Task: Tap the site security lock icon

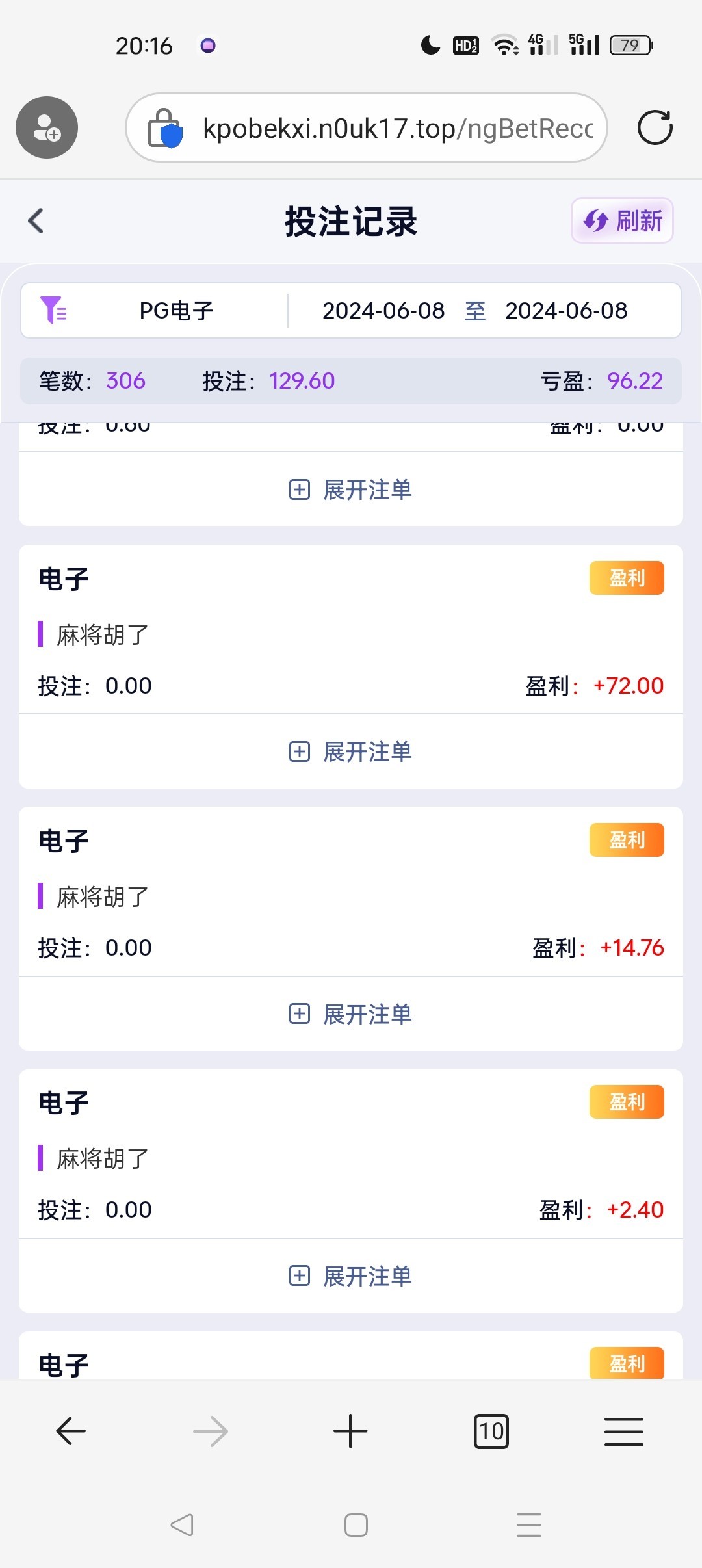Action: click(x=165, y=128)
